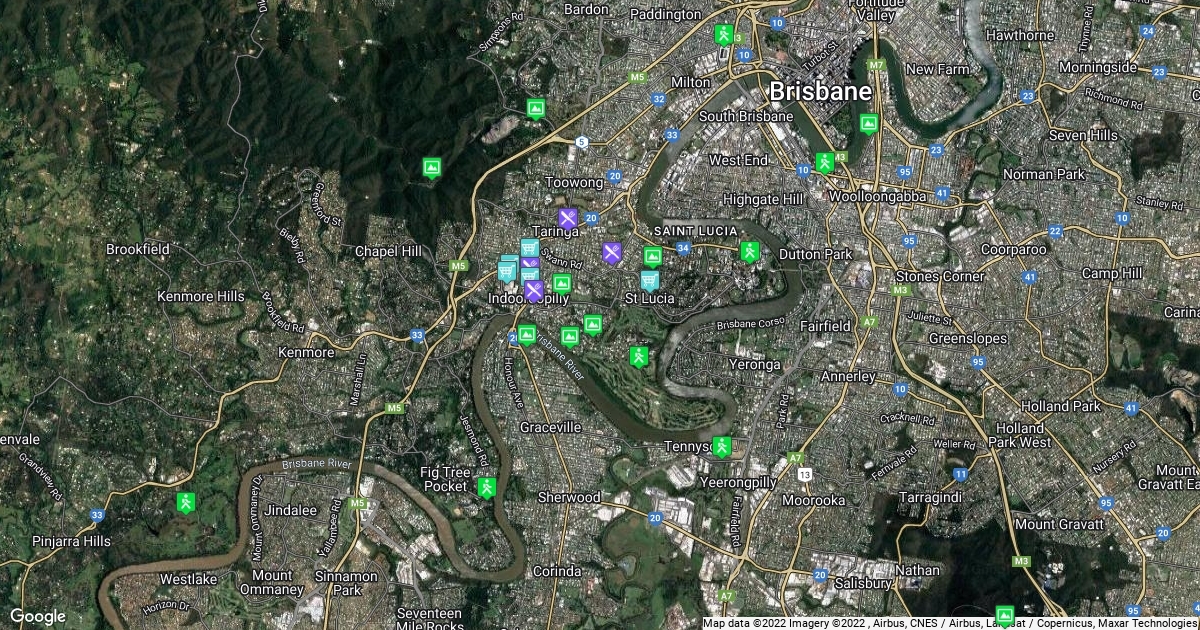Click the walking marker at Fig Tree Pocket
This screenshot has width=1200, height=630.
(x=487, y=488)
